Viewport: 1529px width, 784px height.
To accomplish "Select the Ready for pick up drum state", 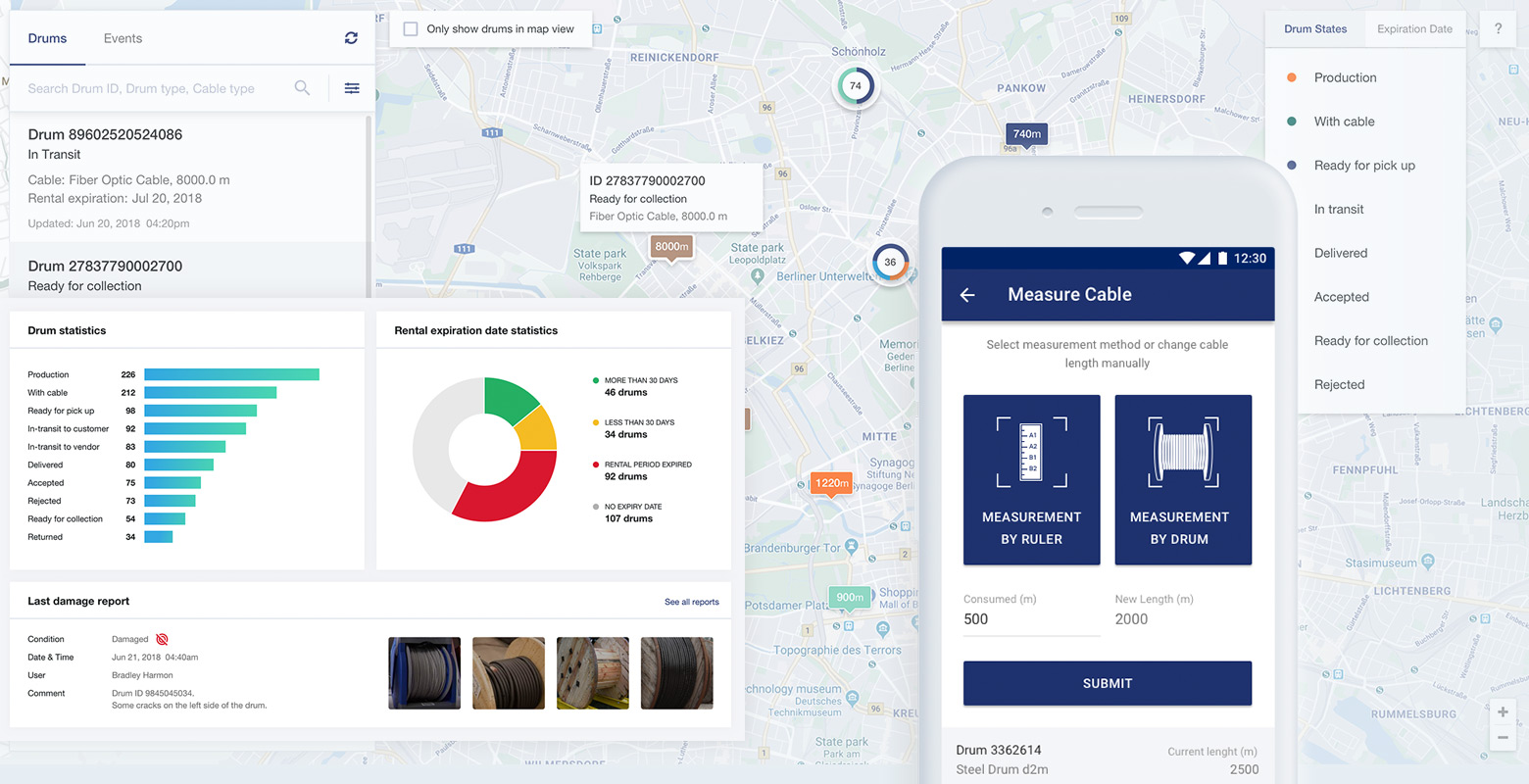I will [1364, 165].
